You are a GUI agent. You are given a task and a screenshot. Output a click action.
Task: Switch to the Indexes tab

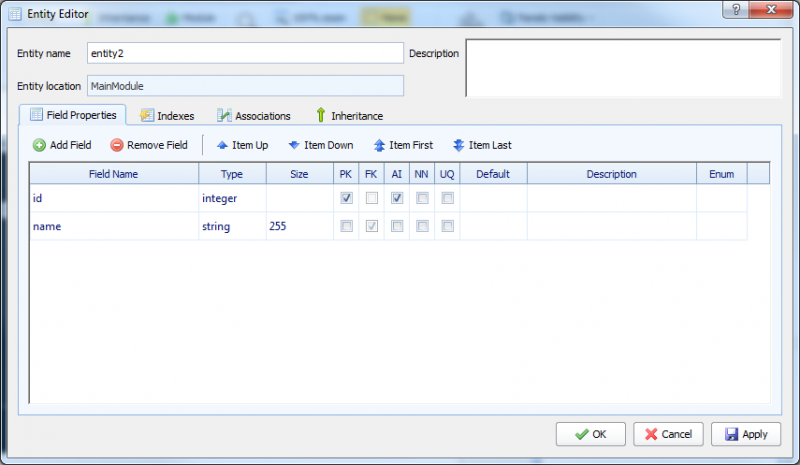167,116
